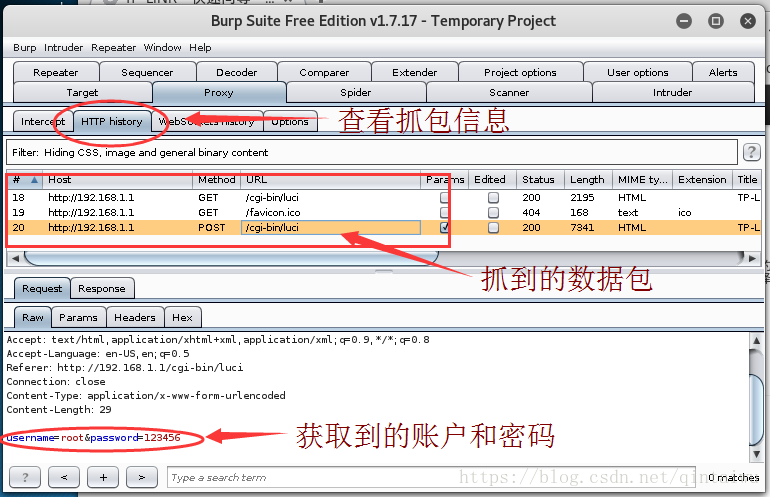
Task: Sort by Length column header
Action: click(x=588, y=180)
